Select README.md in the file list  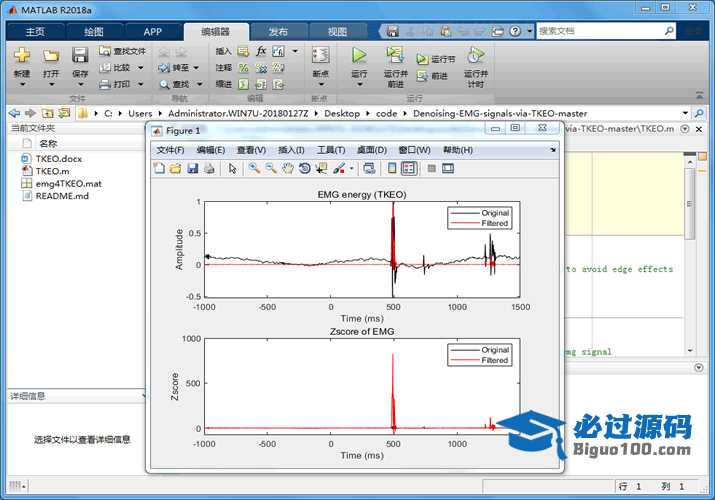[62, 196]
